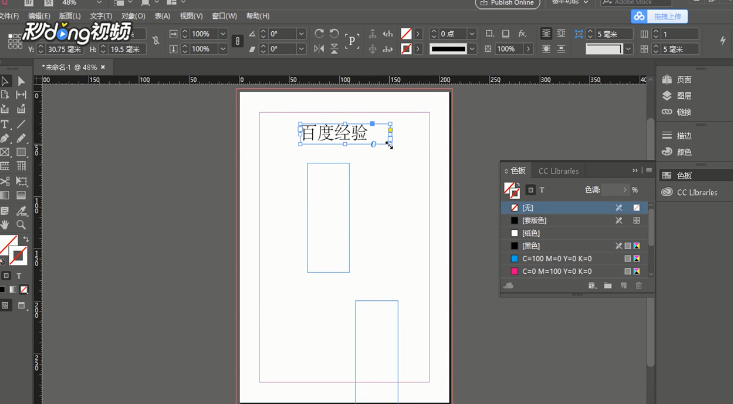733x404 pixels.
Task: Open the opacity 100% slider arrow
Action: pos(528,49)
